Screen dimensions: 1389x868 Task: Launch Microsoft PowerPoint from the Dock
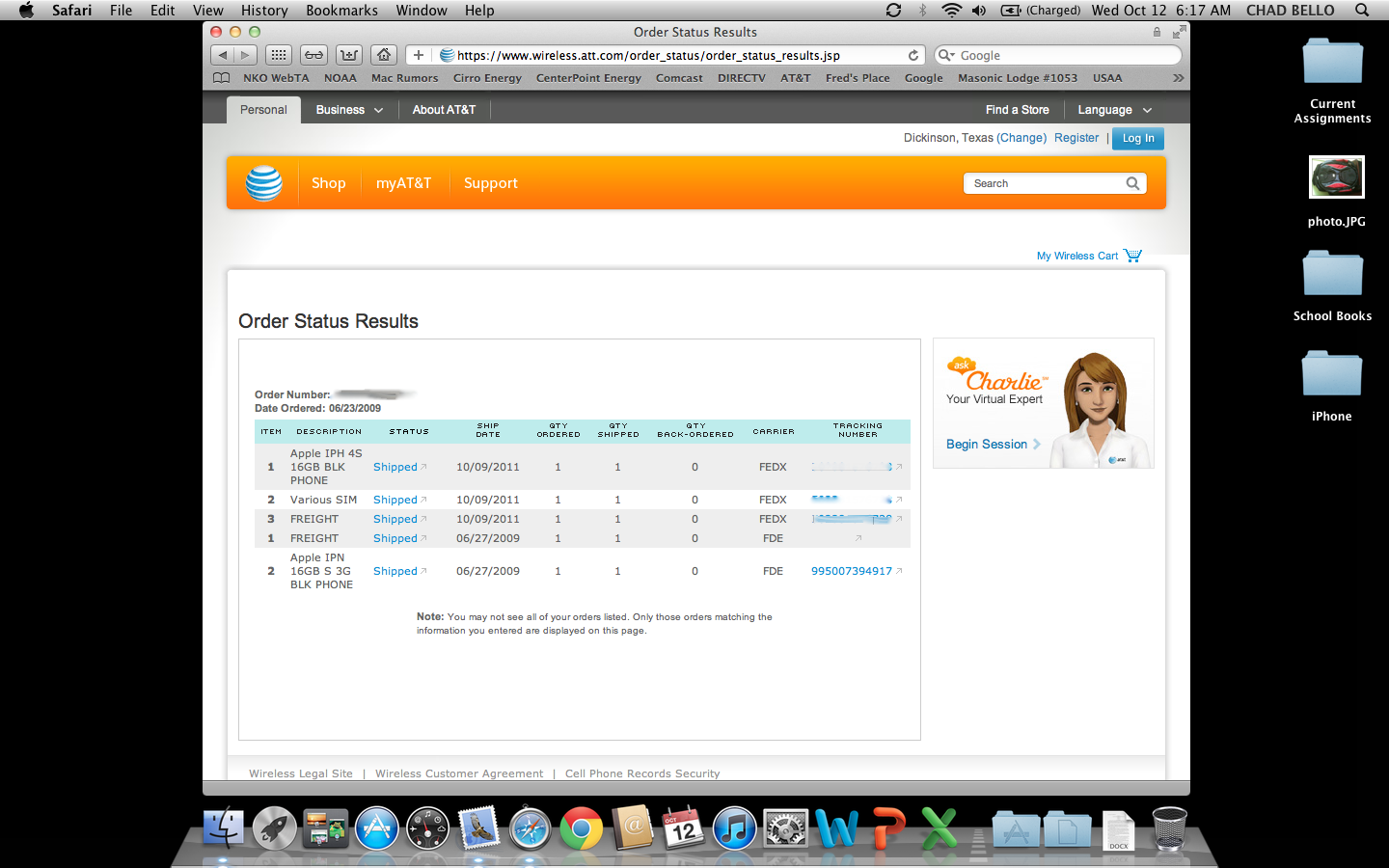(x=888, y=828)
